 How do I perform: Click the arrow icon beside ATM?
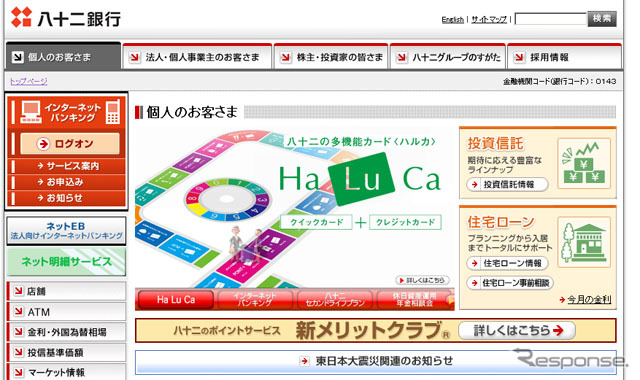coord(18,311)
